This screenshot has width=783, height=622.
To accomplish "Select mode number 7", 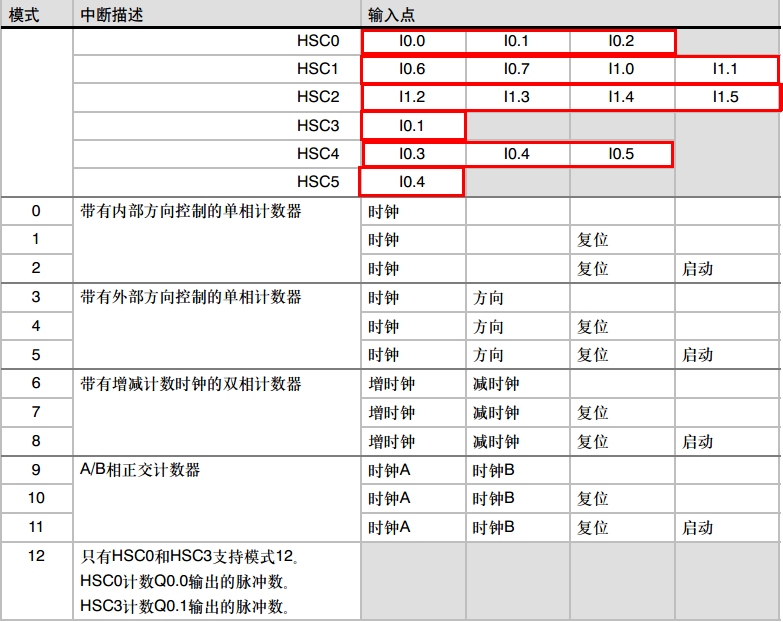I will tap(36, 412).
